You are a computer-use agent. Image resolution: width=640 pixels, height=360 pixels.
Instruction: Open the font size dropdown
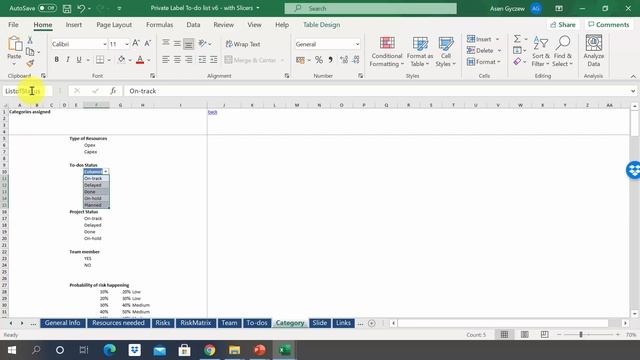[127, 44]
